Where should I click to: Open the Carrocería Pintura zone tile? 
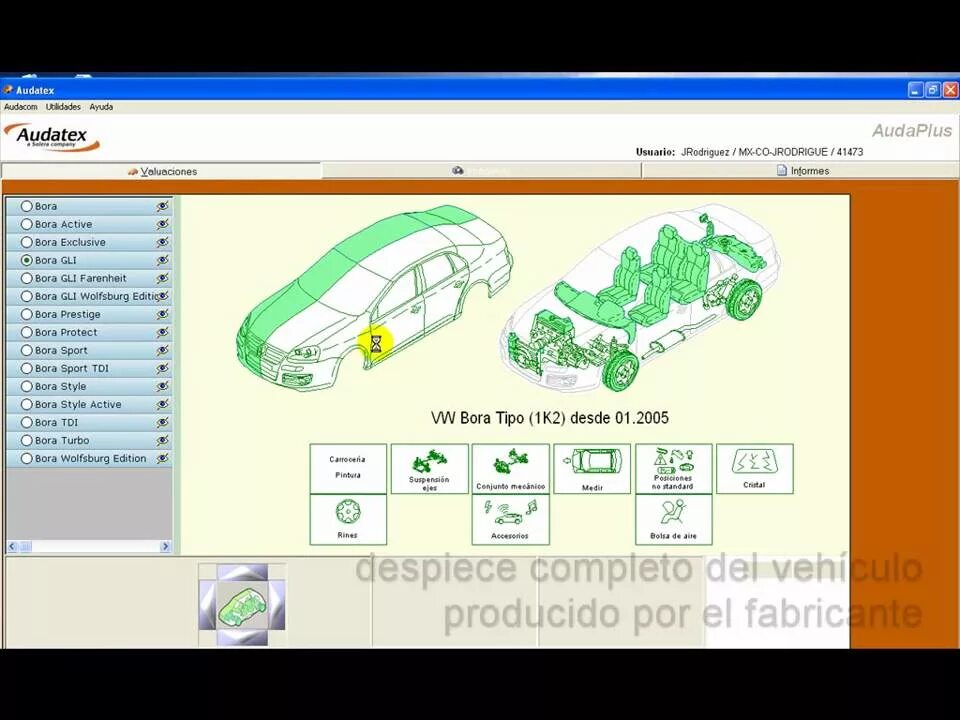pyautogui.click(x=348, y=468)
